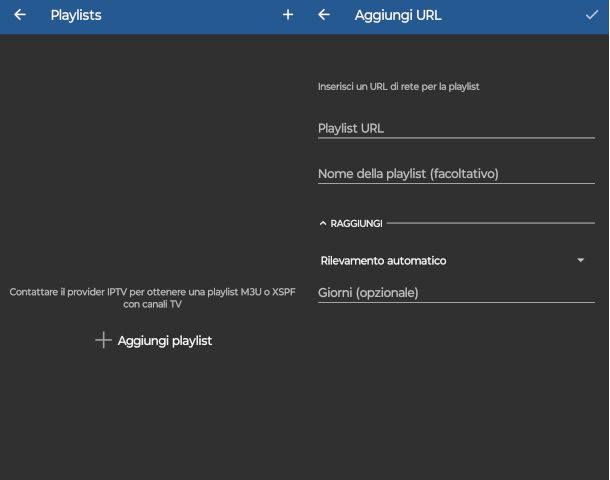This screenshot has width=610, height=480.
Task: Select the Rilevamento automatico combo box
Action: click(x=450, y=261)
